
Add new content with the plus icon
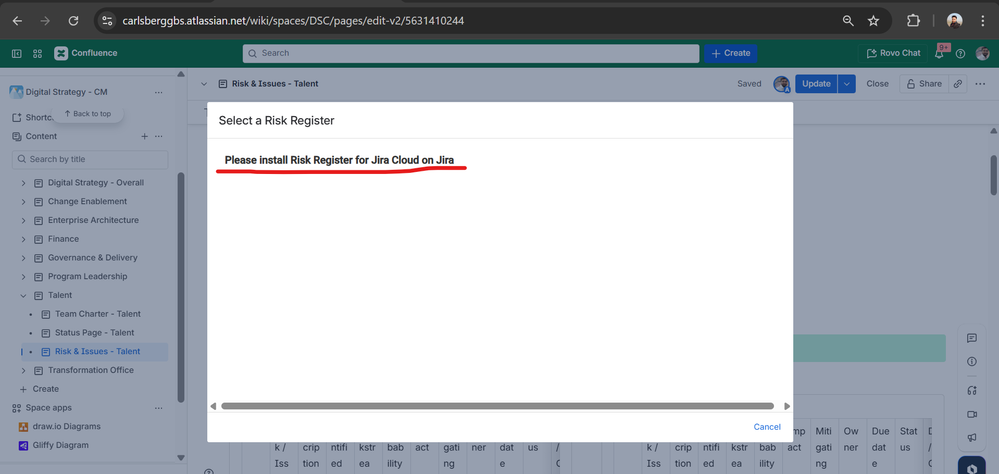(144, 136)
